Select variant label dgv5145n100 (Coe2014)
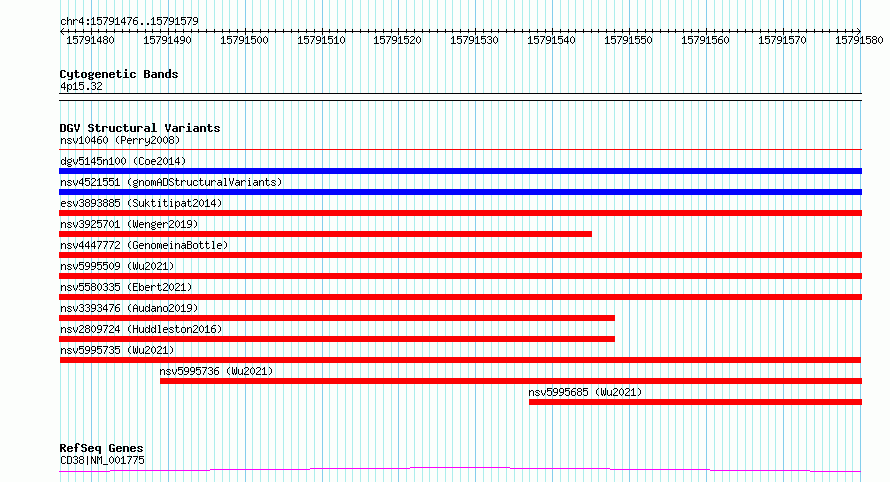This screenshot has width=890, height=482. (123, 161)
